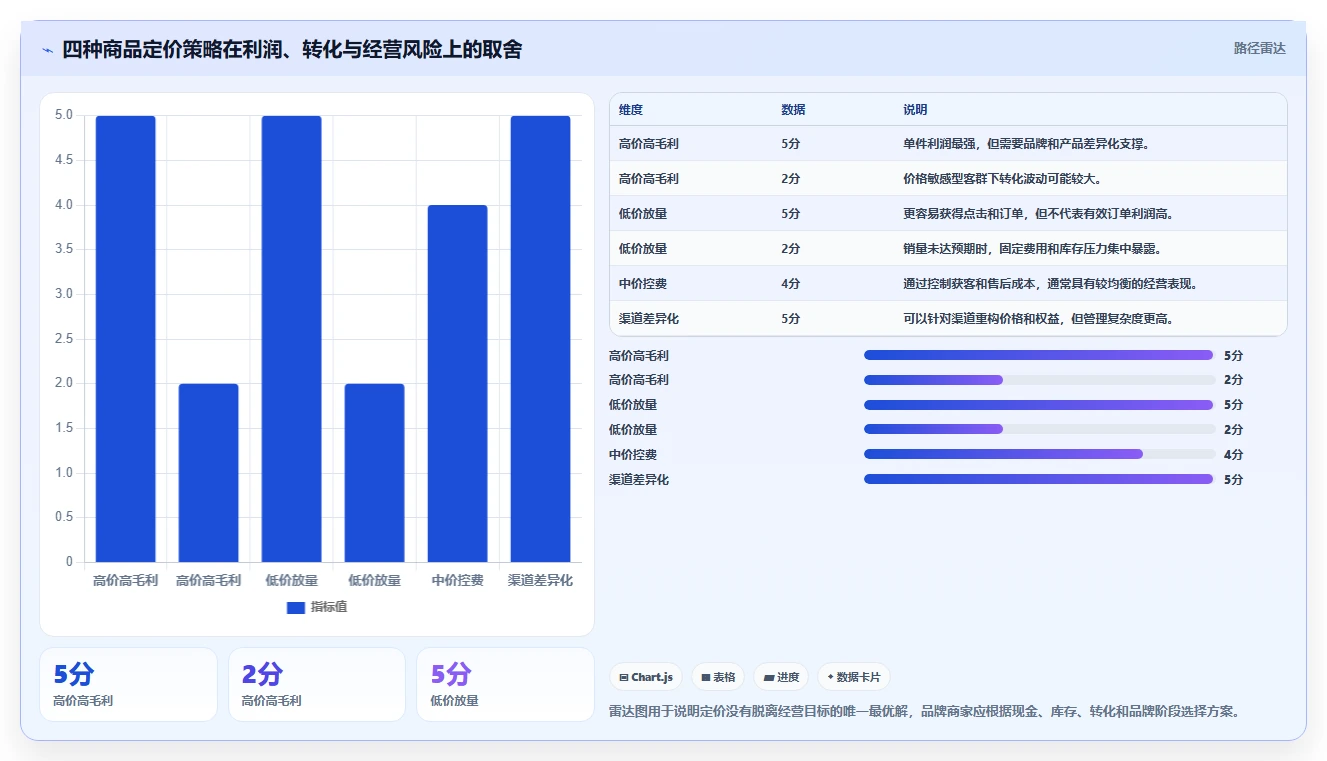Click the 路径雷达 label in the header
This screenshot has width=1327, height=761.
[1259, 48]
